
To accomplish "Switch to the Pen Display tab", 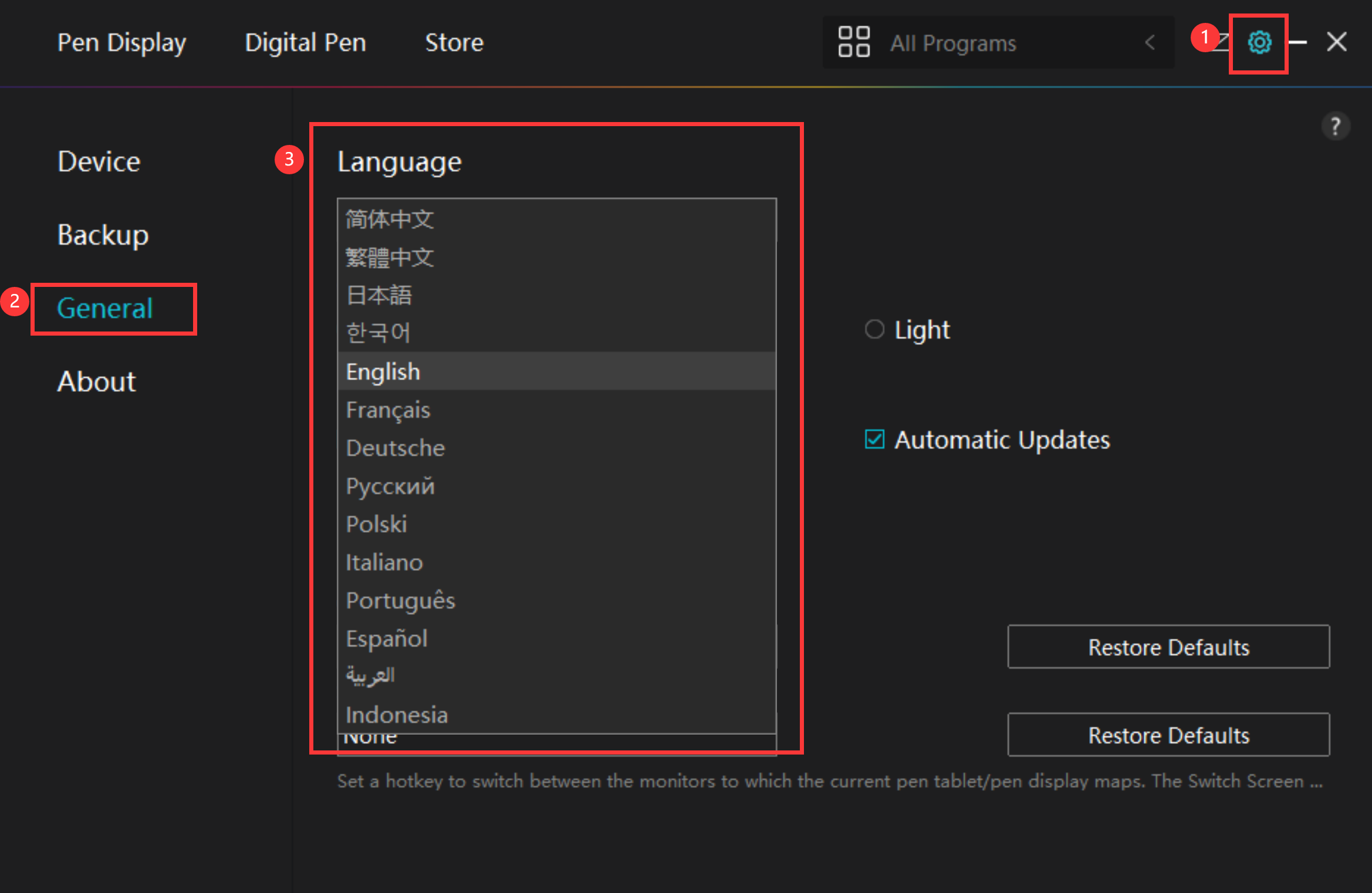I will (121, 42).
